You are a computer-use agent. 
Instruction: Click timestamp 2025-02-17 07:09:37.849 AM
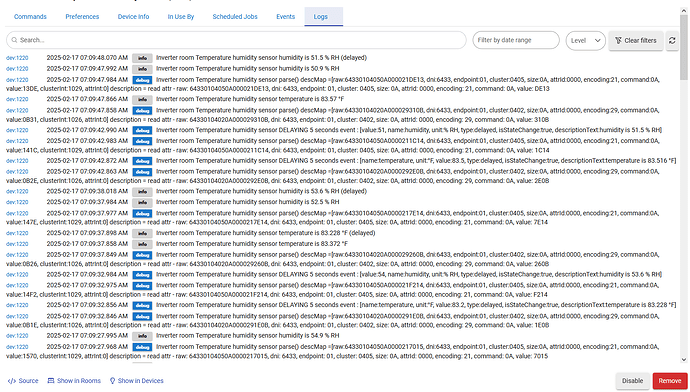tap(87, 255)
